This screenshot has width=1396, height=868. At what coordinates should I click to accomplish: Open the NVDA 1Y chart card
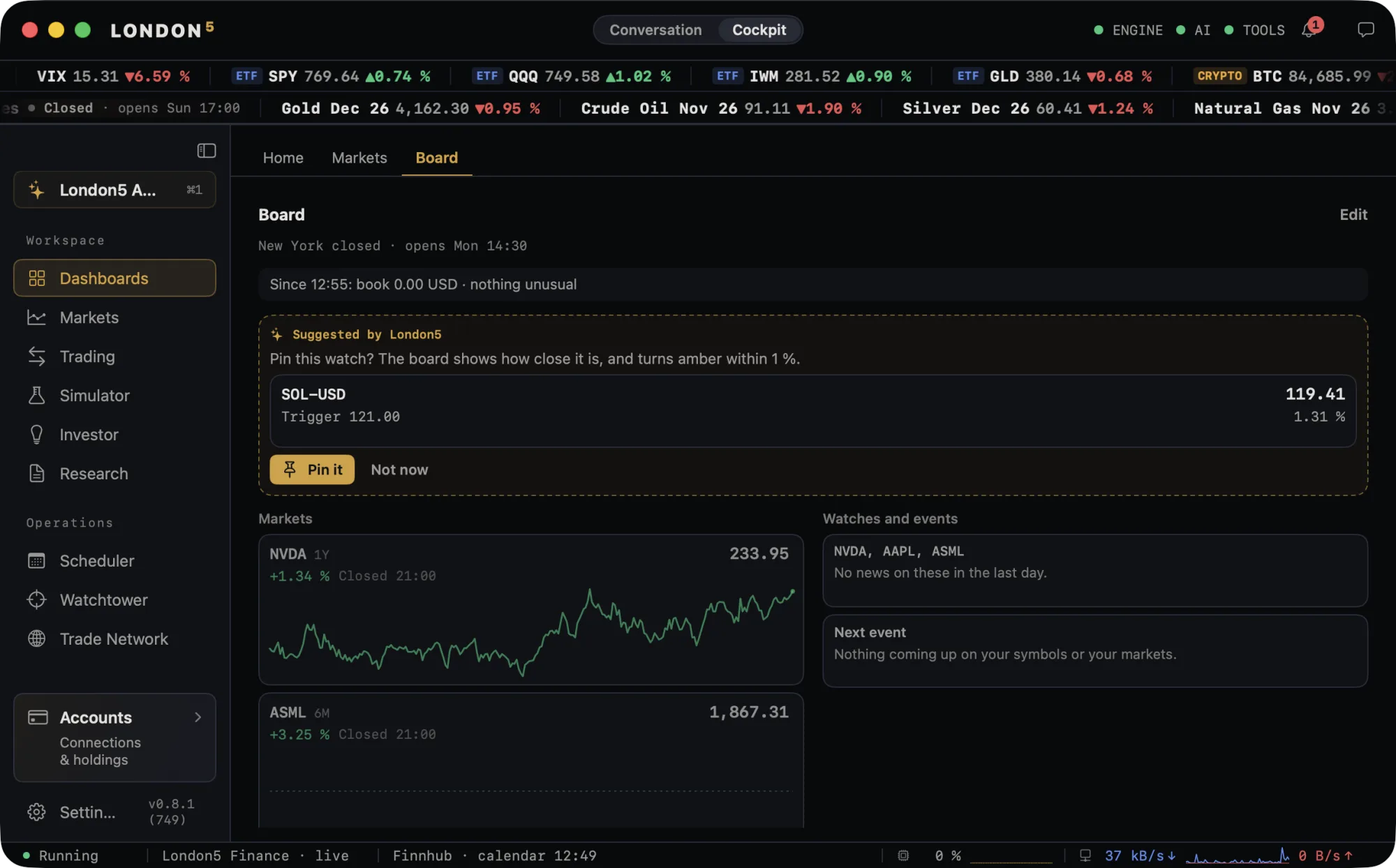[530, 609]
